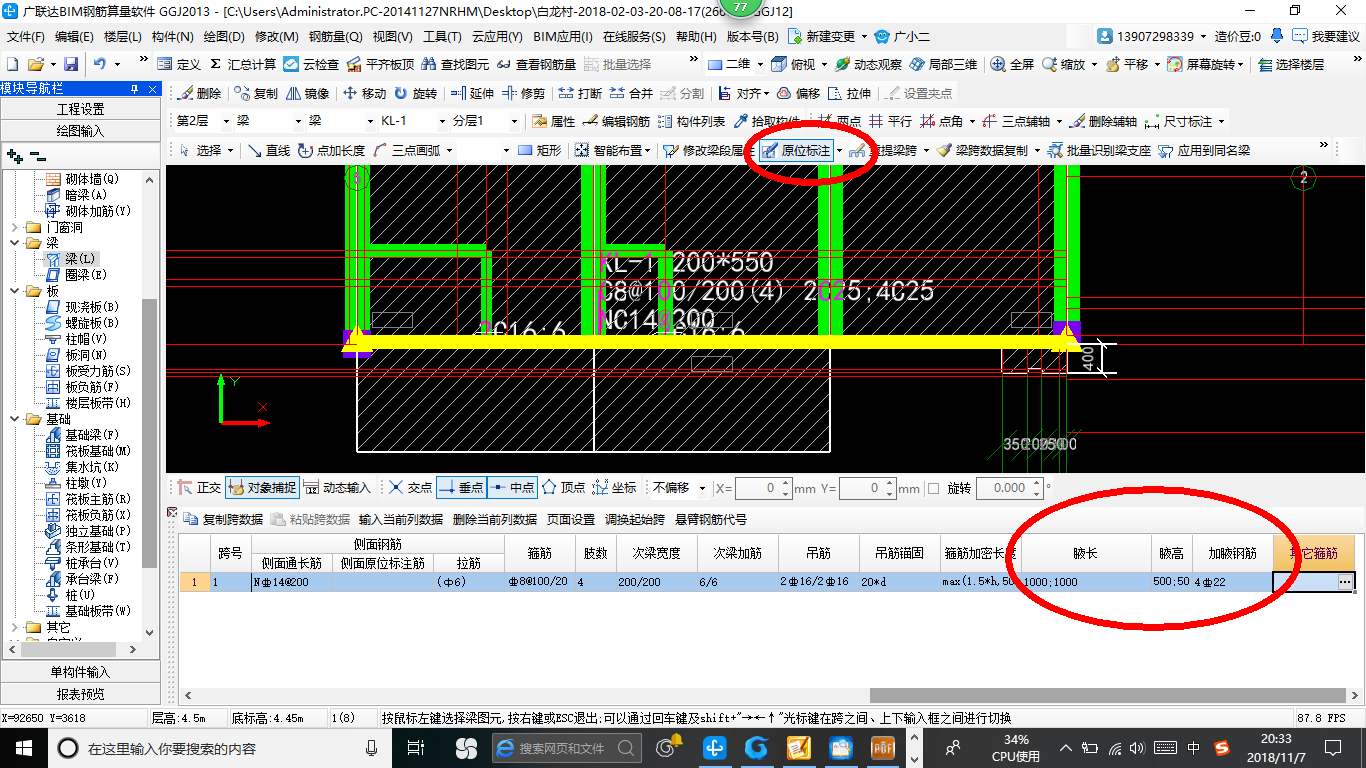Click the ellipsis button in 其它箍筋 cell
The width and height of the screenshot is (1366, 768).
1345,581
